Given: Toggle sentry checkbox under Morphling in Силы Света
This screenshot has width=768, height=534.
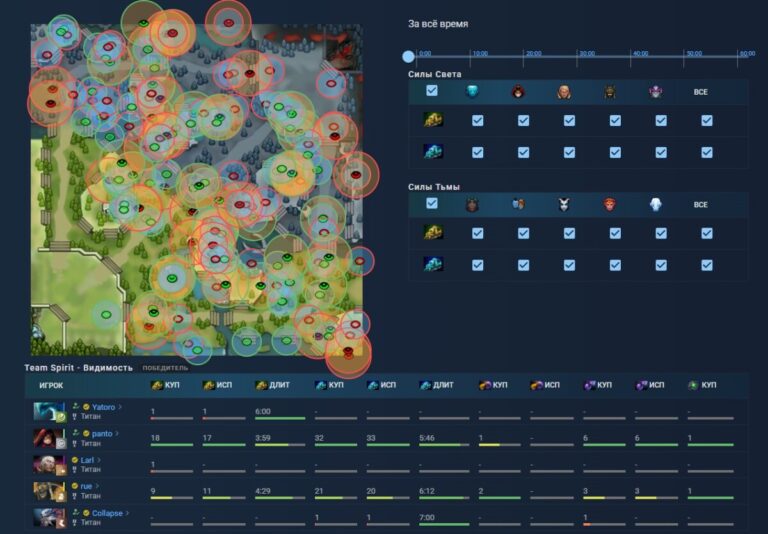Looking at the screenshot, I should (478, 152).
